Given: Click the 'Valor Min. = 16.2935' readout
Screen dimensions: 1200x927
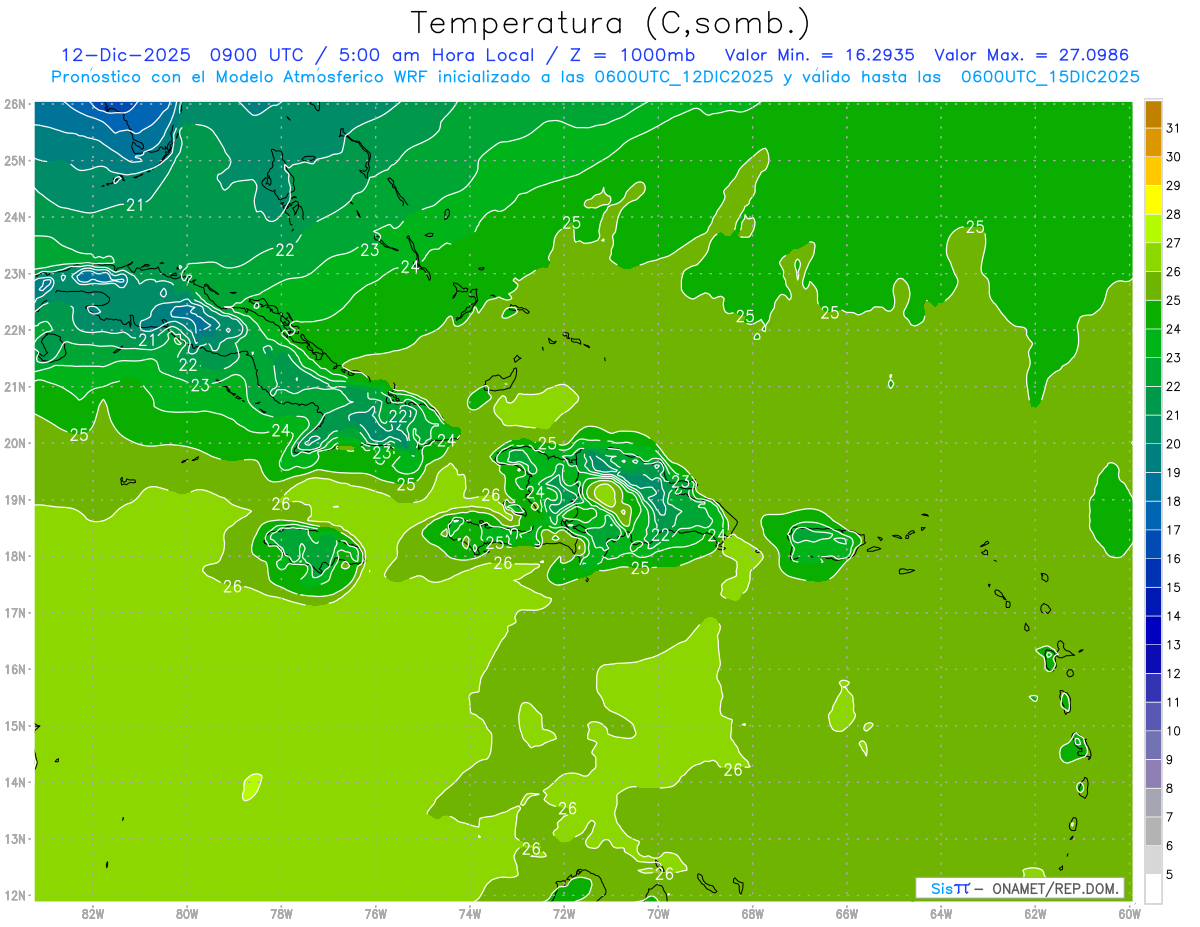Looking at the screenshot, I should 819,55.
